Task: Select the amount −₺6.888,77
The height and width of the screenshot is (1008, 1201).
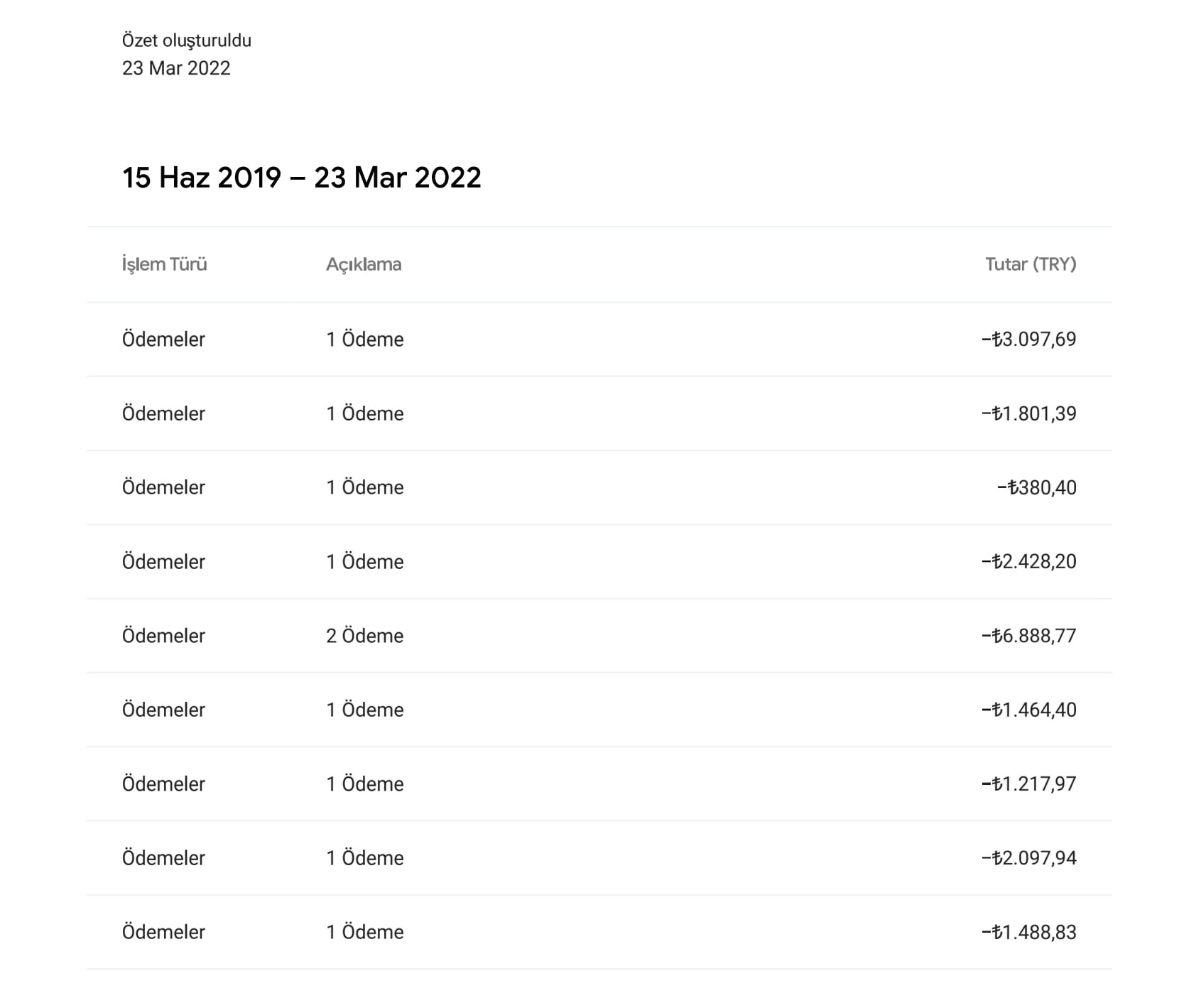Action: coord(1028,636)
